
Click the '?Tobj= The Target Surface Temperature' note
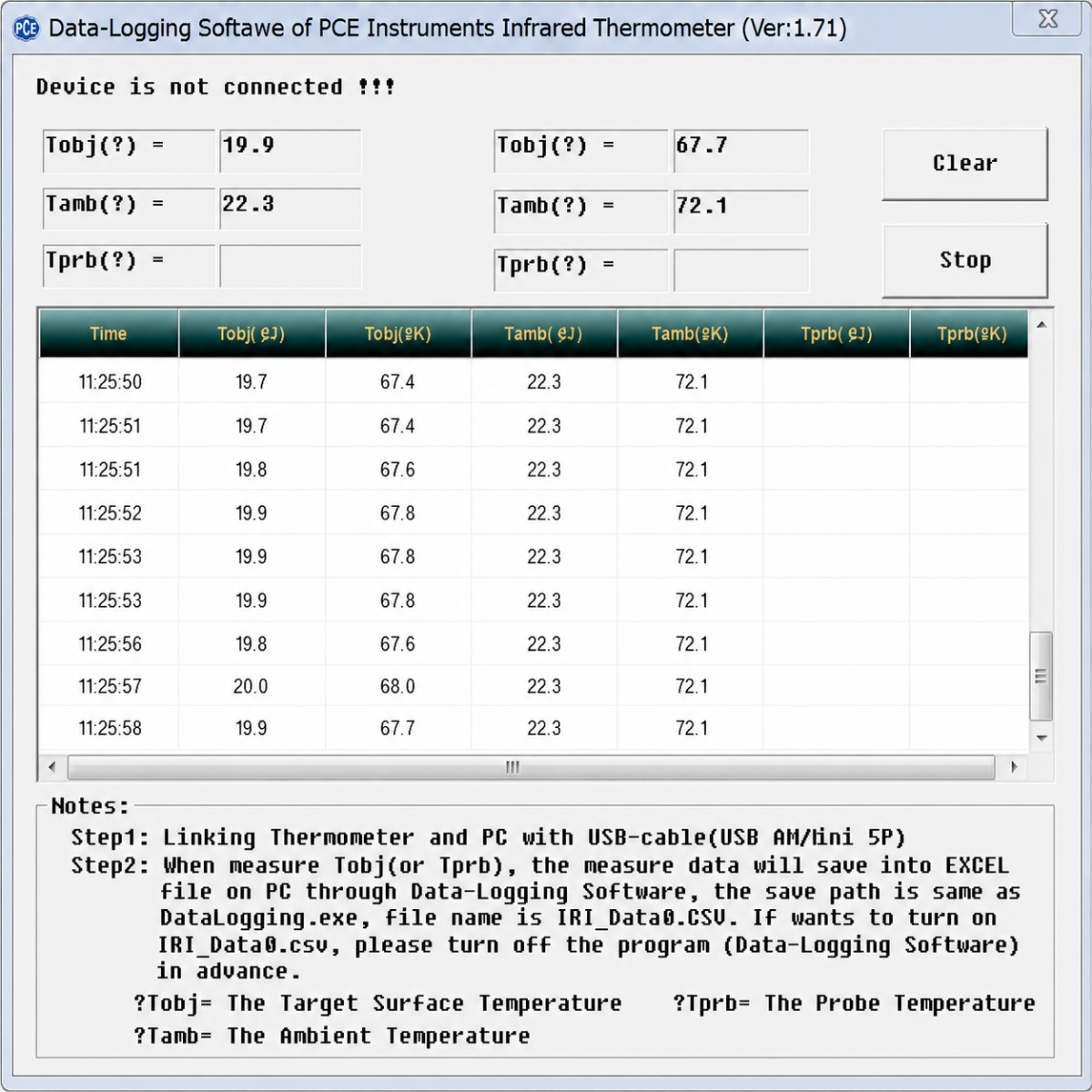point(378,1004)
